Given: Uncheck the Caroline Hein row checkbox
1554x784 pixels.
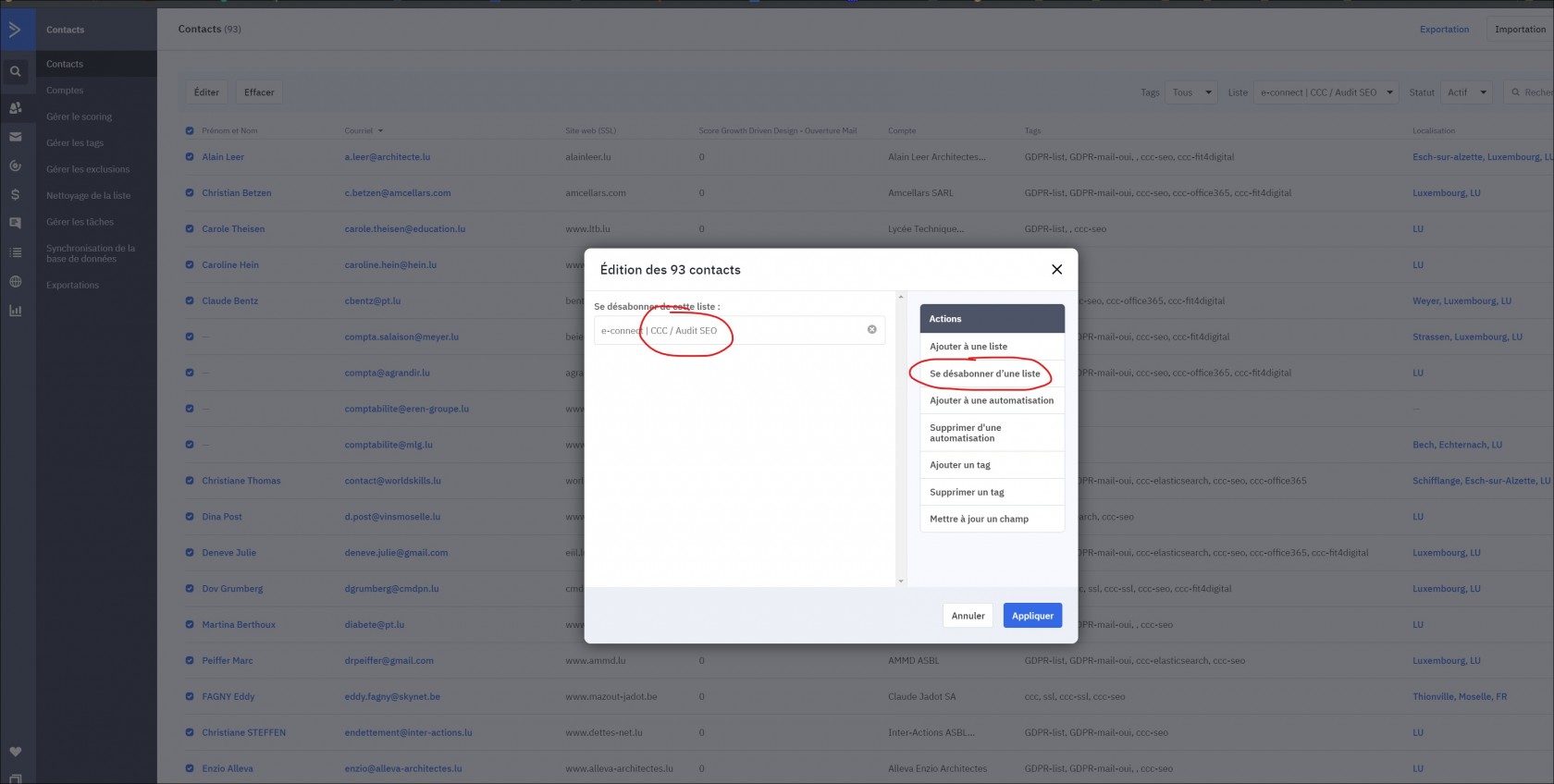Looking at the screenshot, I should pos(190,264).
